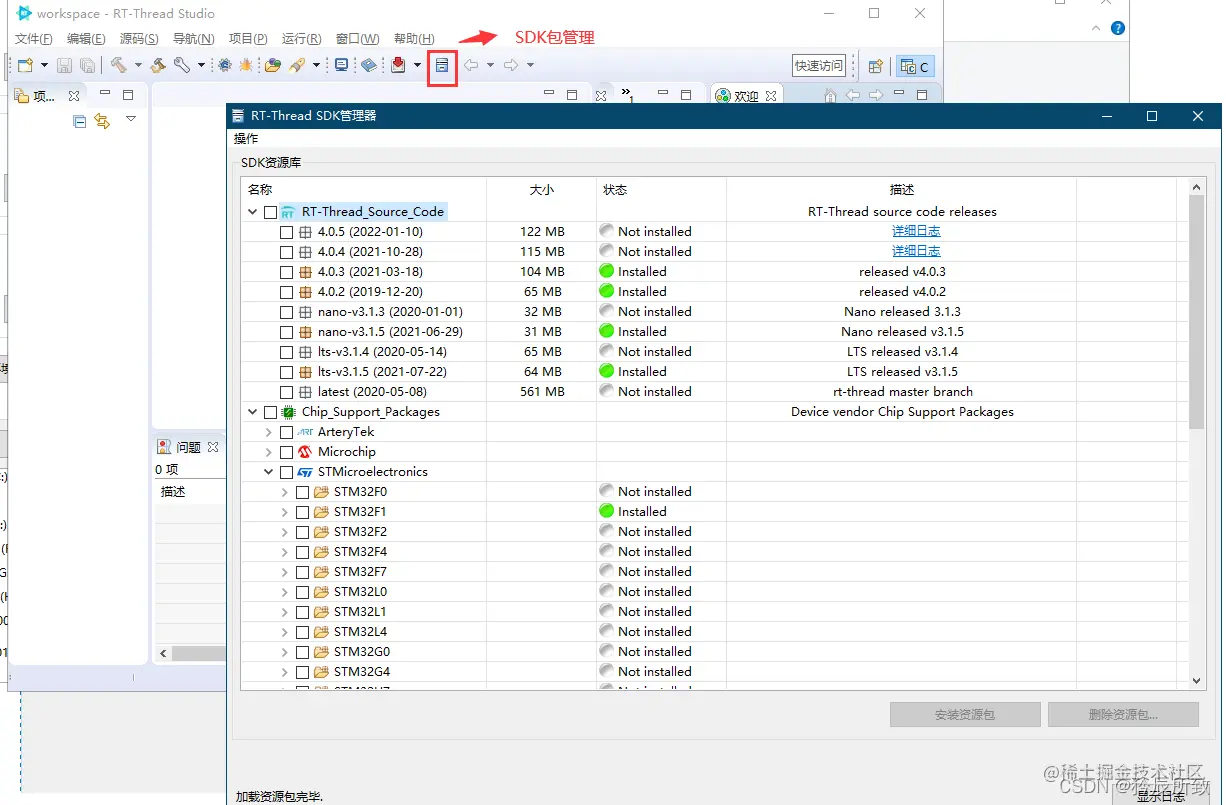Tick the STM32F4 package checkbox

coord(302,552)
